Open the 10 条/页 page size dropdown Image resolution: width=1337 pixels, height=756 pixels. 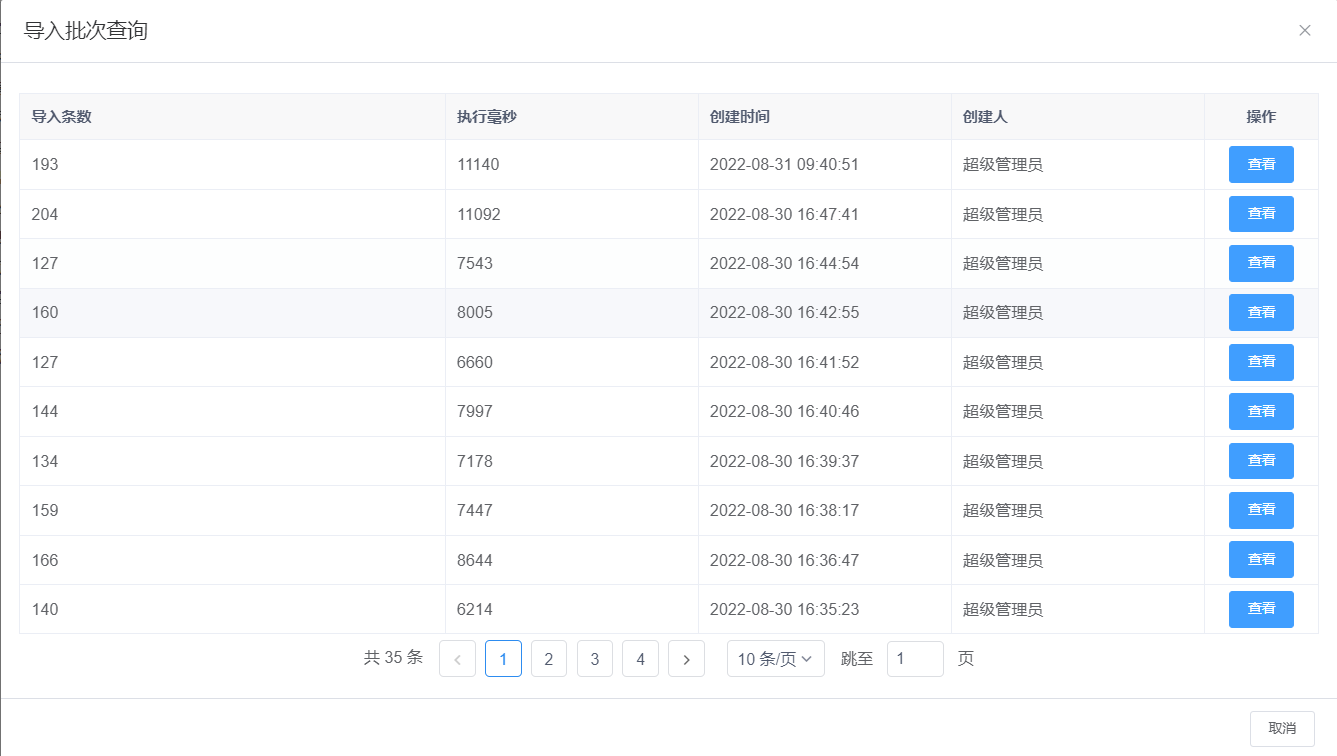coord(775,659)
